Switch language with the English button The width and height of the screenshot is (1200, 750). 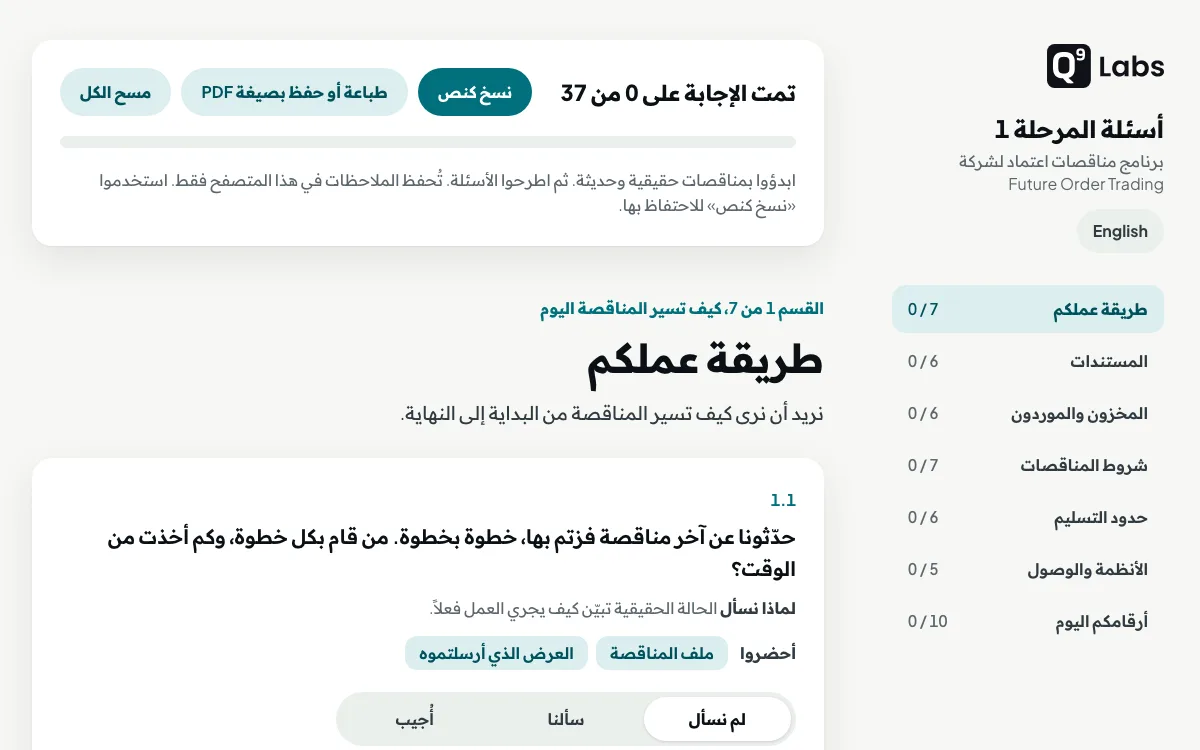click(x=1120, y=231)
